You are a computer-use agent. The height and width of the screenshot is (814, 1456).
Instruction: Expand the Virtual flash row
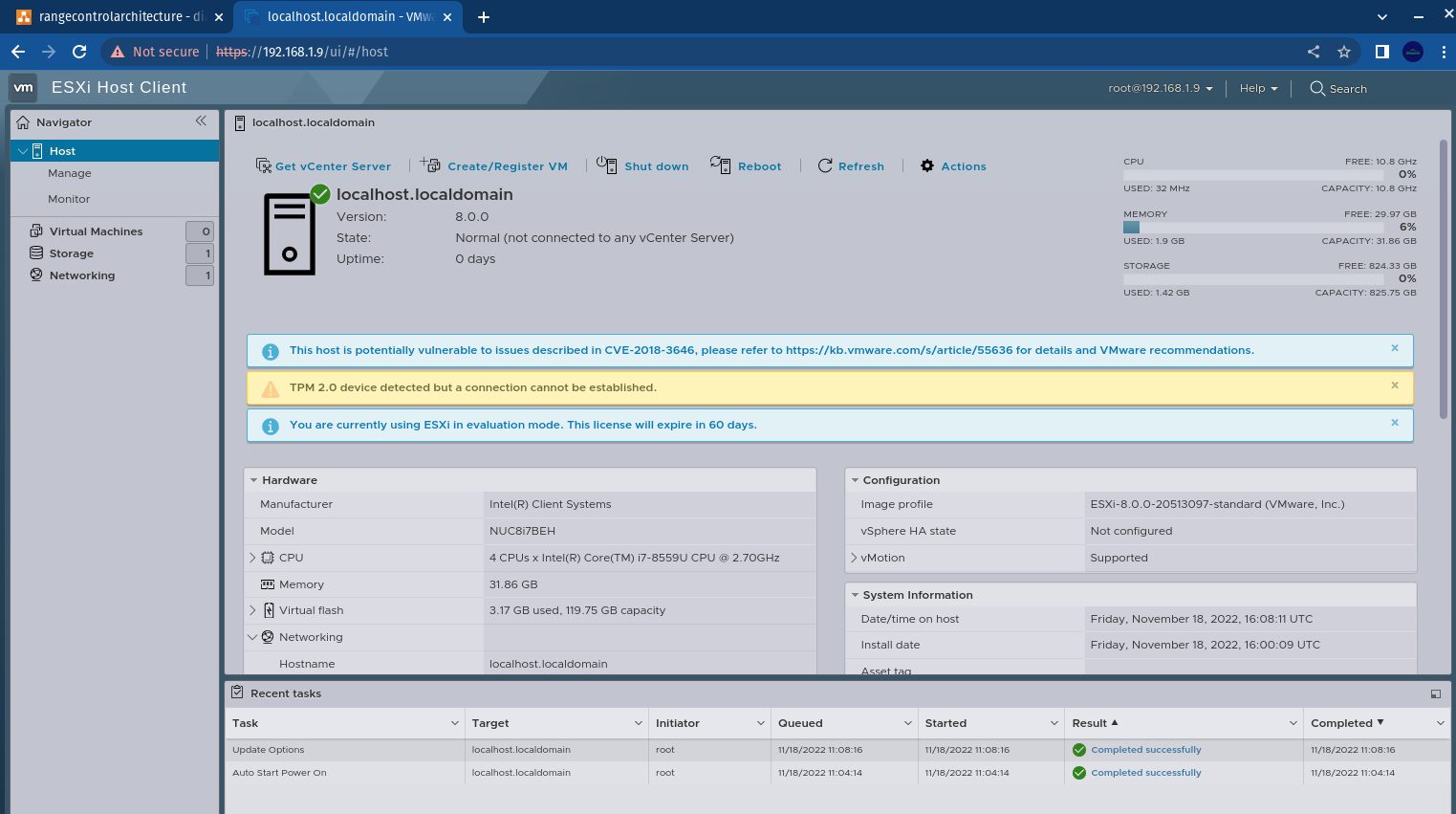[x=252, y=610]
